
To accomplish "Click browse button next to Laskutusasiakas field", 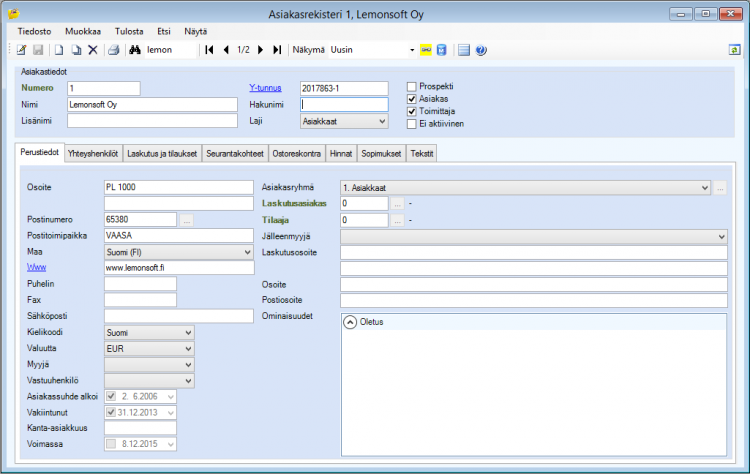I will [397, 204].
